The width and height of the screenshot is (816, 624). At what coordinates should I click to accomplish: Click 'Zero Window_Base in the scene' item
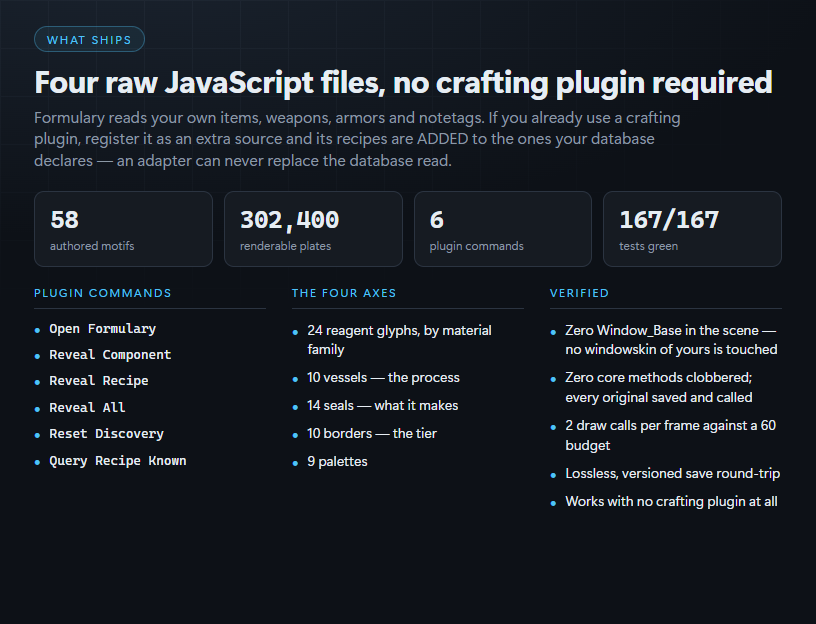[671, 340]
